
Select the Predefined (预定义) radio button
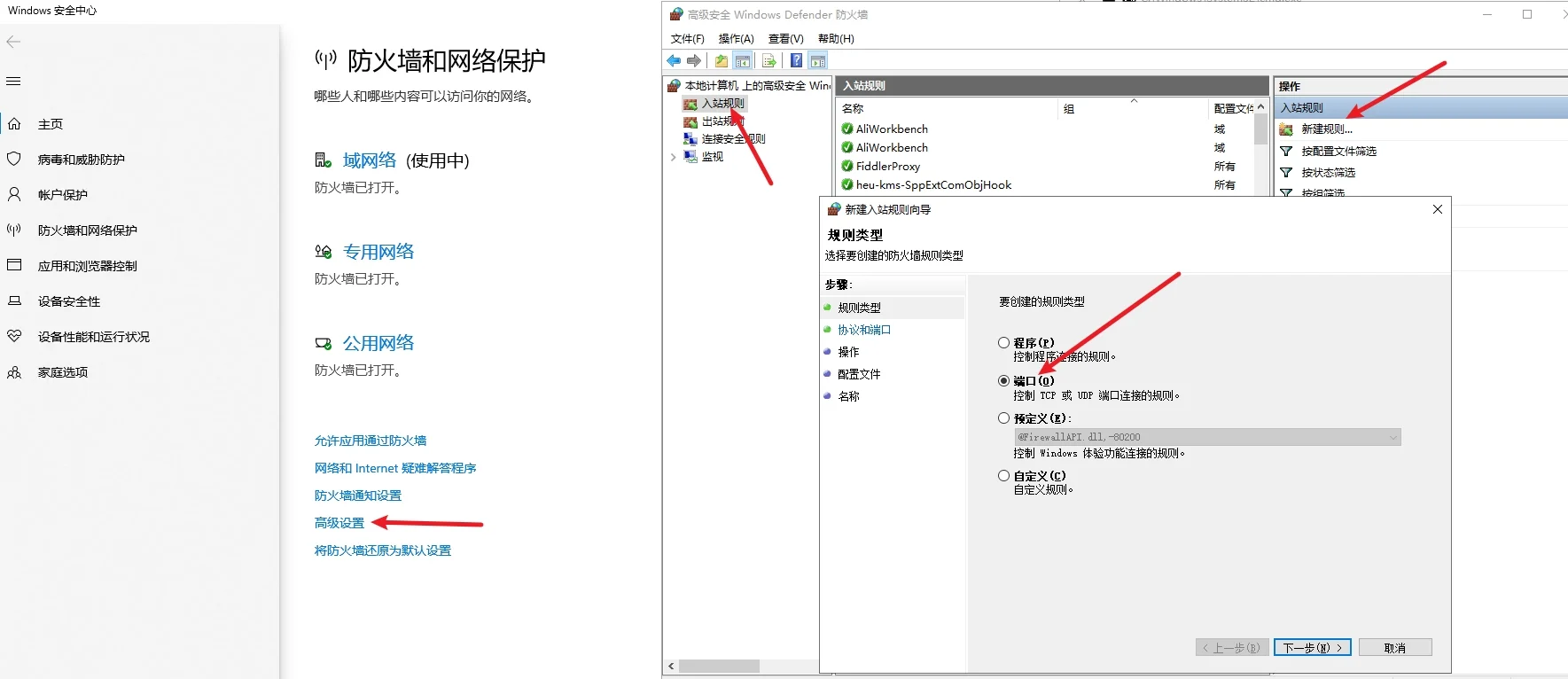[1003, 418]
